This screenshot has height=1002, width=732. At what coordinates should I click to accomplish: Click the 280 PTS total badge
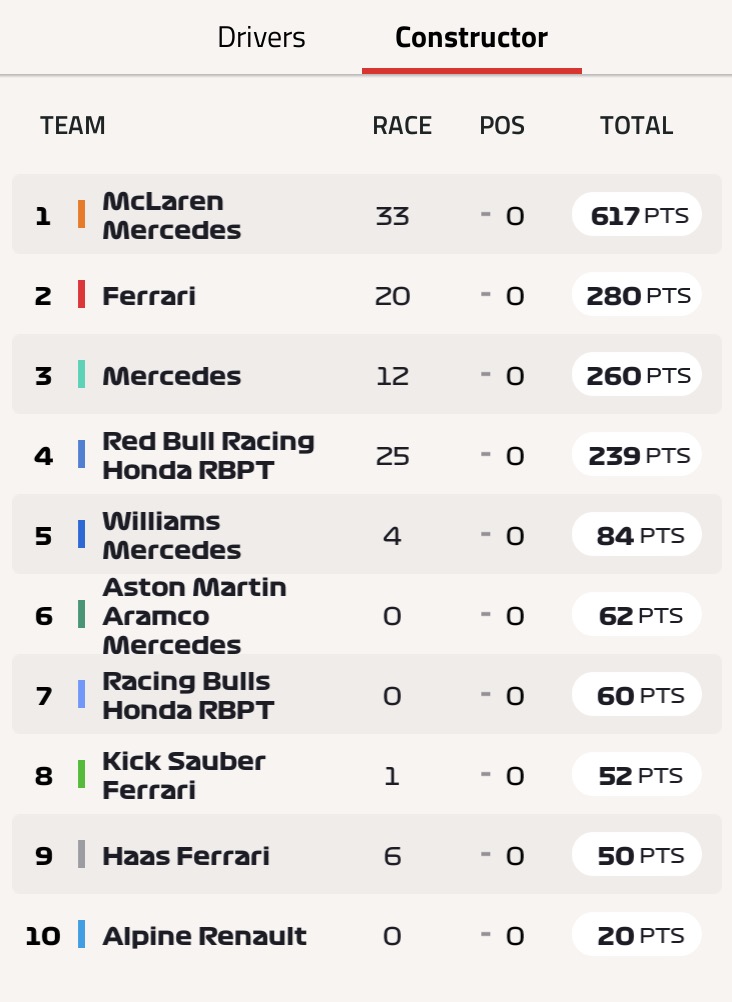point(637,294)
